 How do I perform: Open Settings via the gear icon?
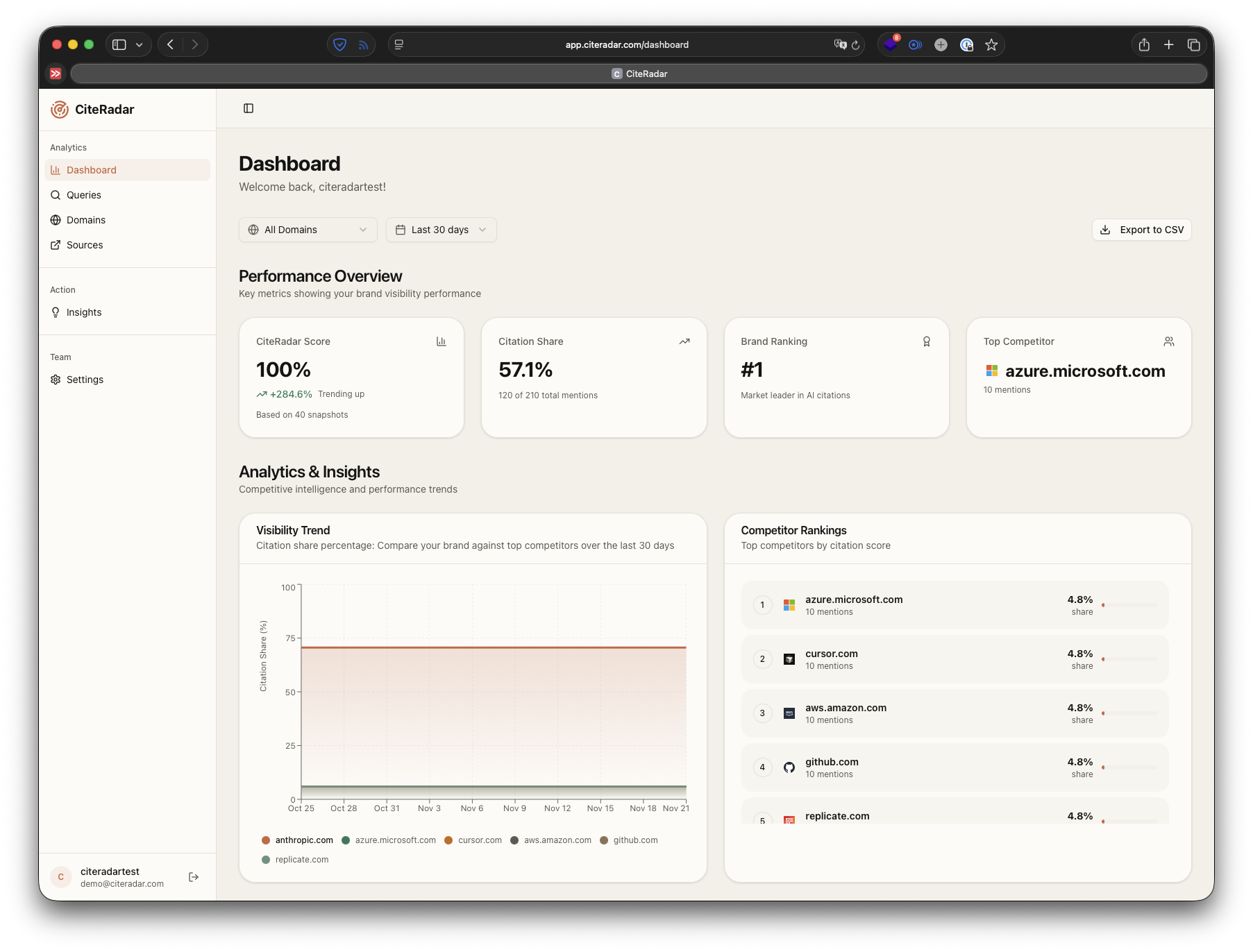click(x=56, y=380)
